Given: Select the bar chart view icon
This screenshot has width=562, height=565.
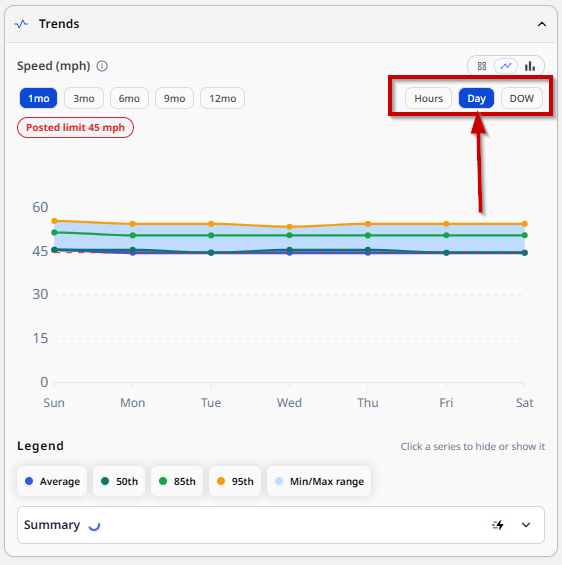Looking at the screenshot, I should click(530, 66).
